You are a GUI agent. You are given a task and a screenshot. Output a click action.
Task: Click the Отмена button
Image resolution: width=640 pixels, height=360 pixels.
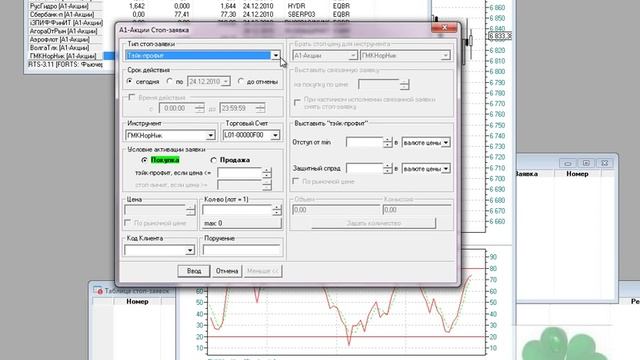pos(227,271)
